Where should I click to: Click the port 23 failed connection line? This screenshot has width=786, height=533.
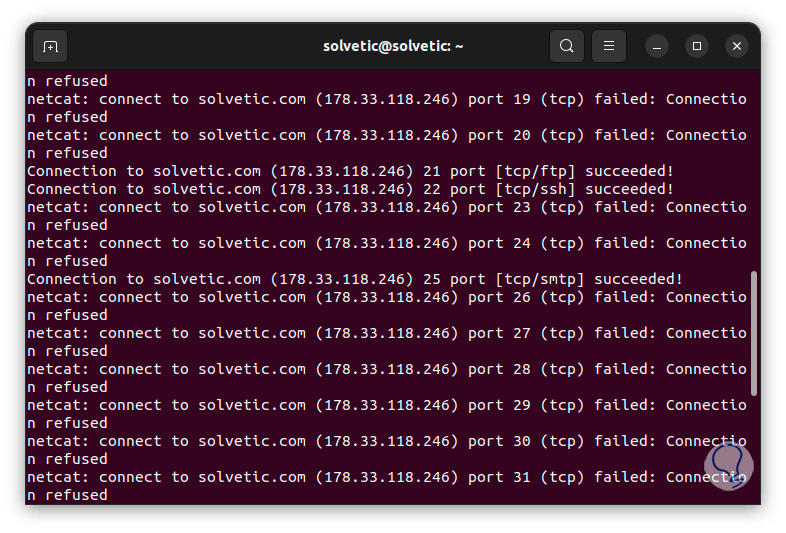pyautogui.click(x=386, y=207)
